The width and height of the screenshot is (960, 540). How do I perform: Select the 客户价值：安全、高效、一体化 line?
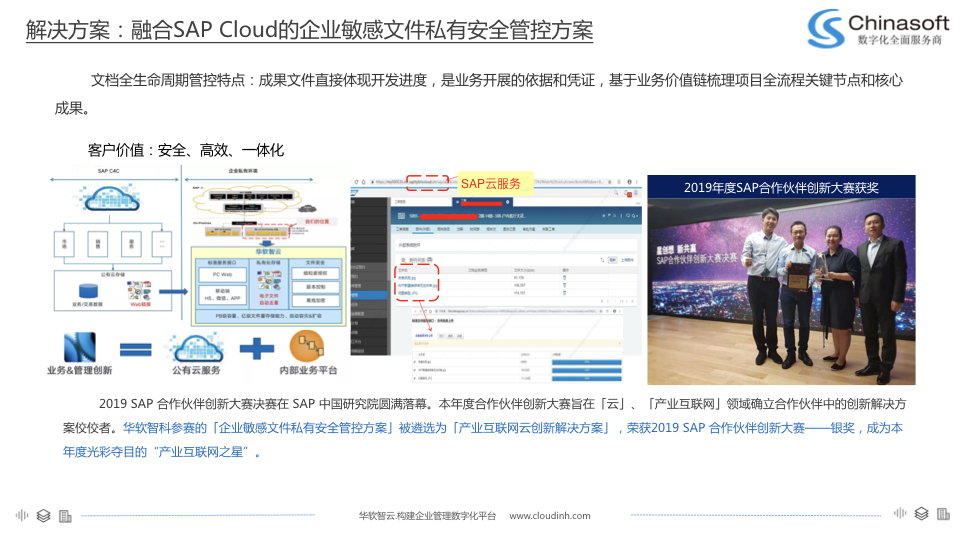186,150
